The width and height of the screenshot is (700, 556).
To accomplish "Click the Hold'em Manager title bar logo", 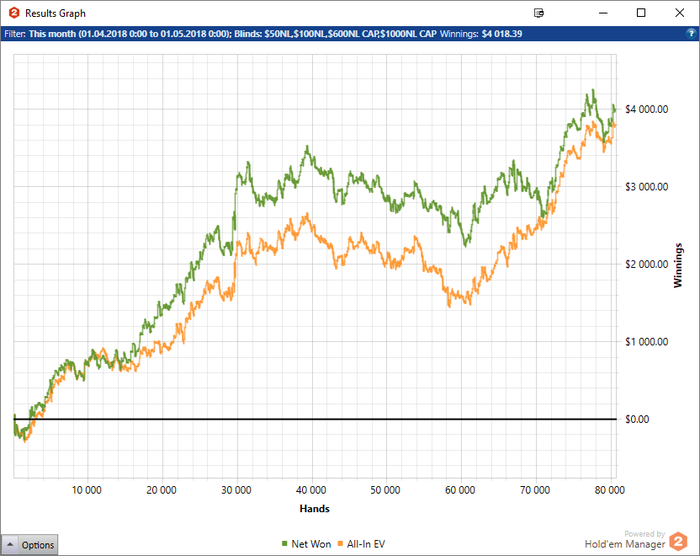I will (14, 13).
